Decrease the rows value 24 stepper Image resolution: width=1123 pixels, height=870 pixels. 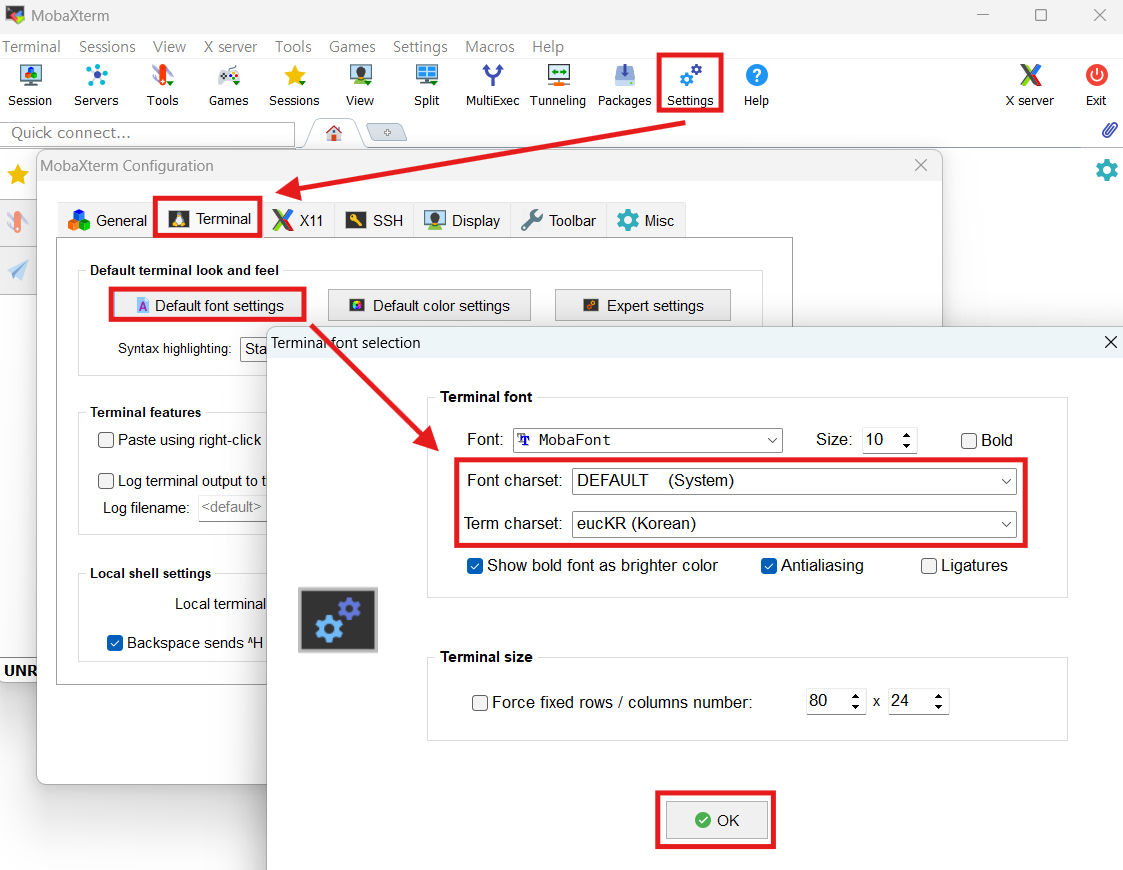(938, 707)
